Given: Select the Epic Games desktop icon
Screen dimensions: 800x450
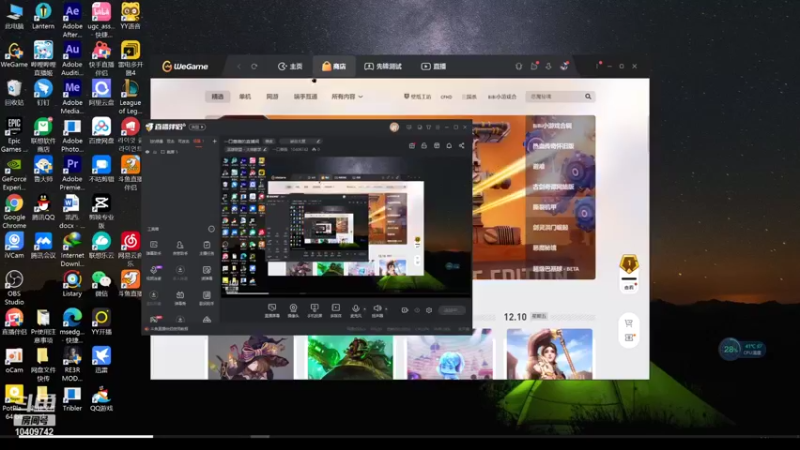Looking at the screenshot, I should (14, 135).
